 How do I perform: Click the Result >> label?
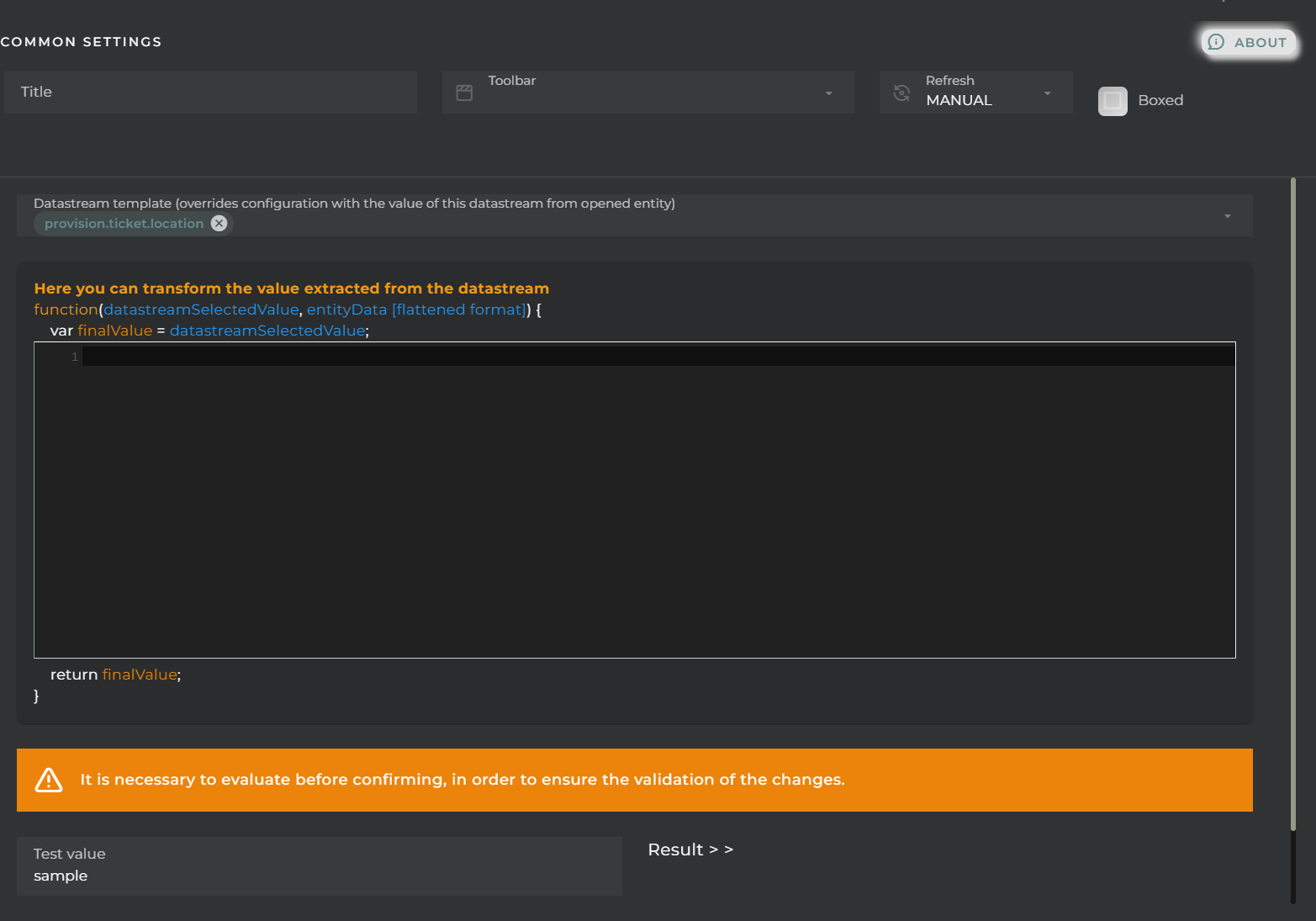pyautogui.click(x=690, y=850)
